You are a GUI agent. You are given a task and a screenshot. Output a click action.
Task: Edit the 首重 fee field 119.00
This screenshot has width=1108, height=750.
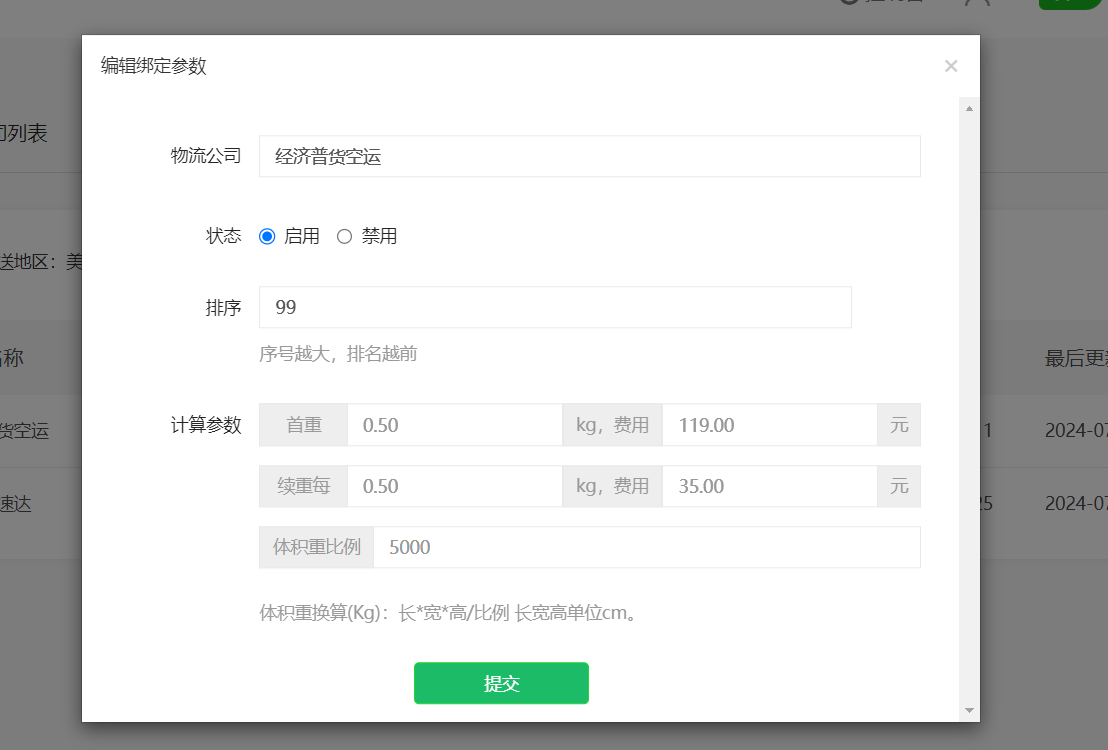click(770, 425)
